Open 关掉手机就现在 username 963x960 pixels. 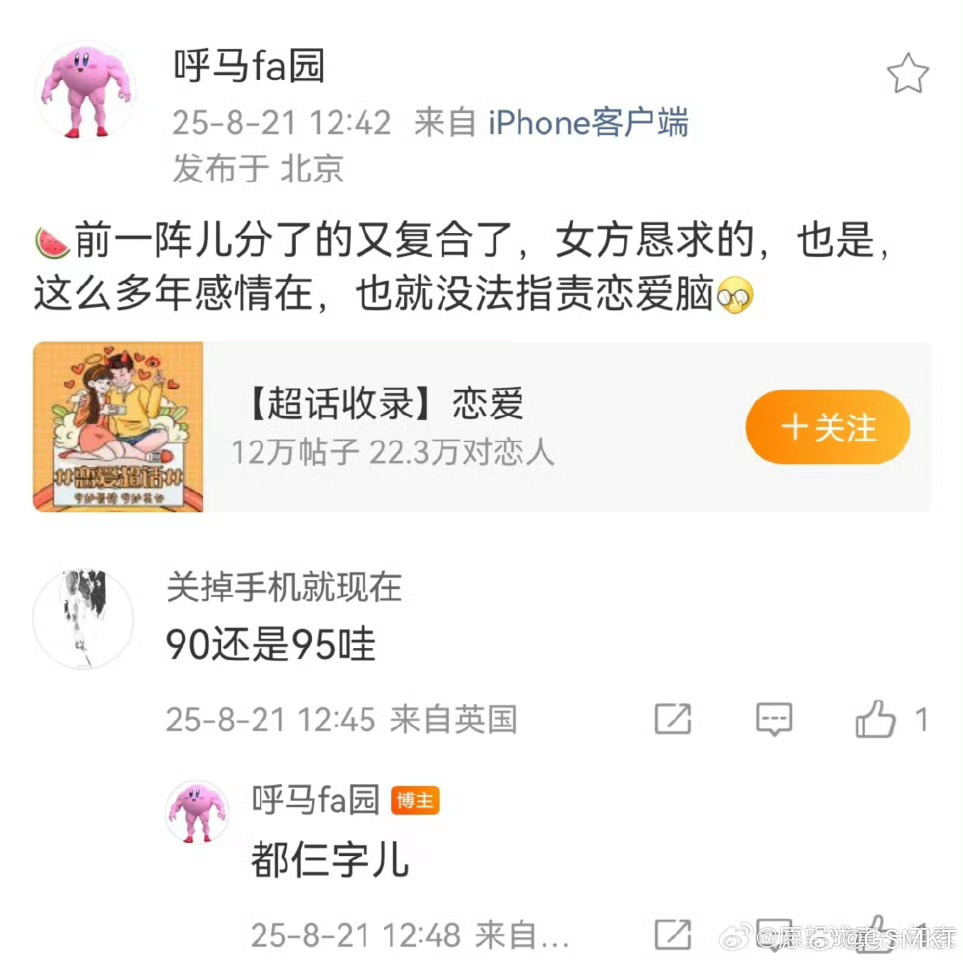click(x=284, y=587)
